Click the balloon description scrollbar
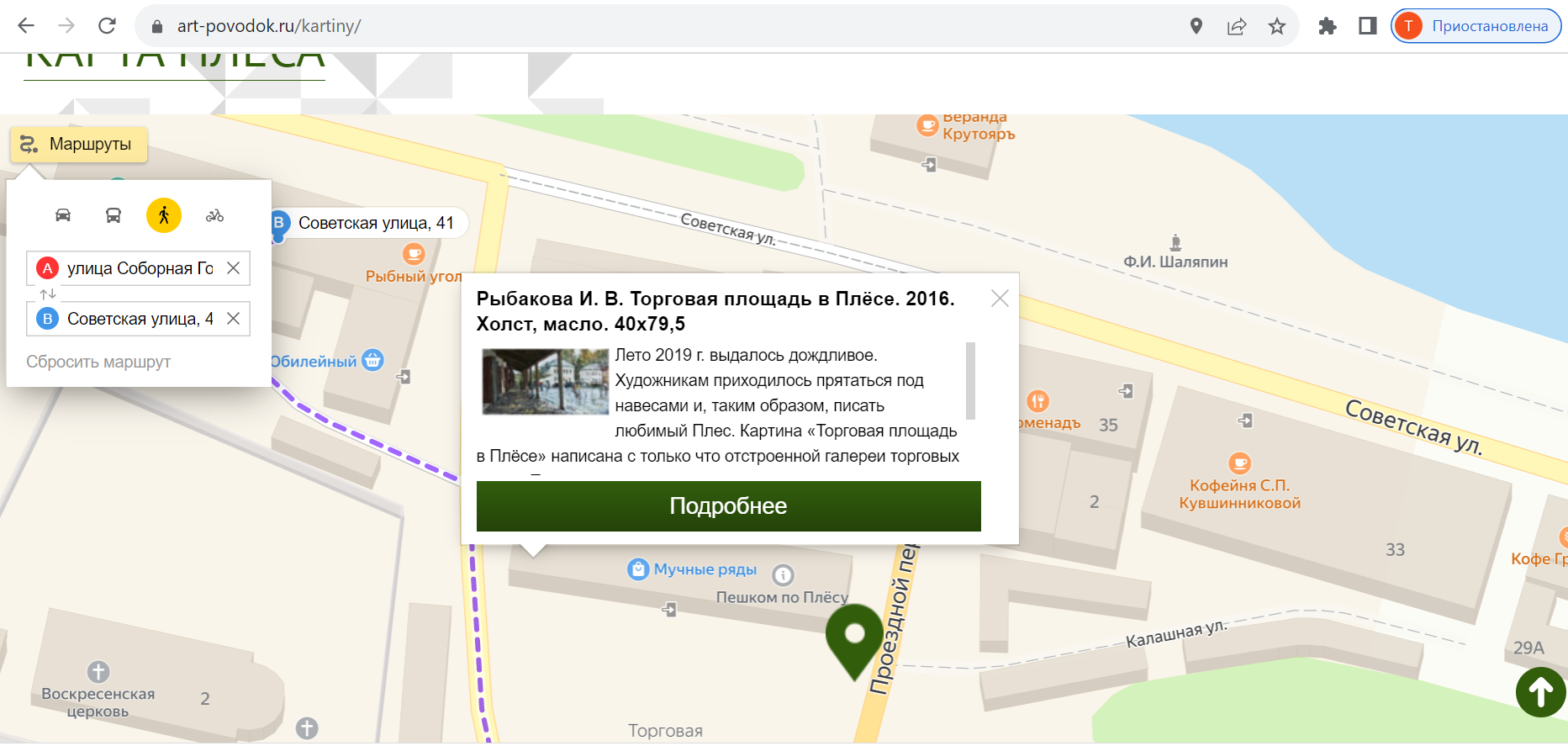1568x746 pixels. pyautogui.click(x=971, y=380)
